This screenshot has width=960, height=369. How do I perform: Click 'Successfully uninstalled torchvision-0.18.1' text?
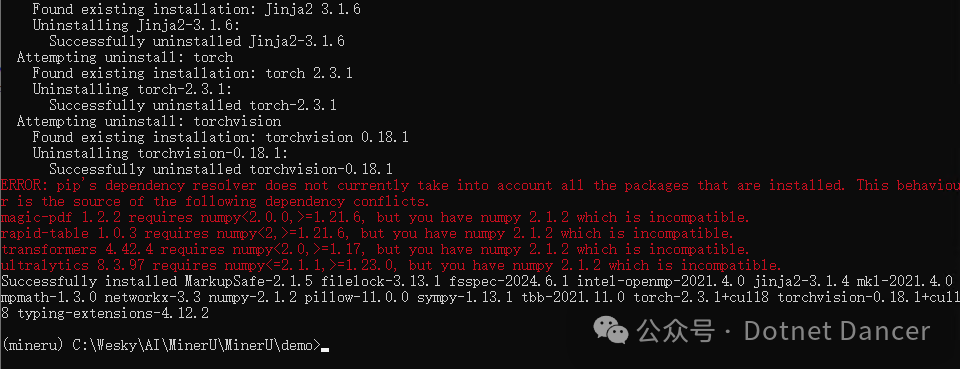221,169
